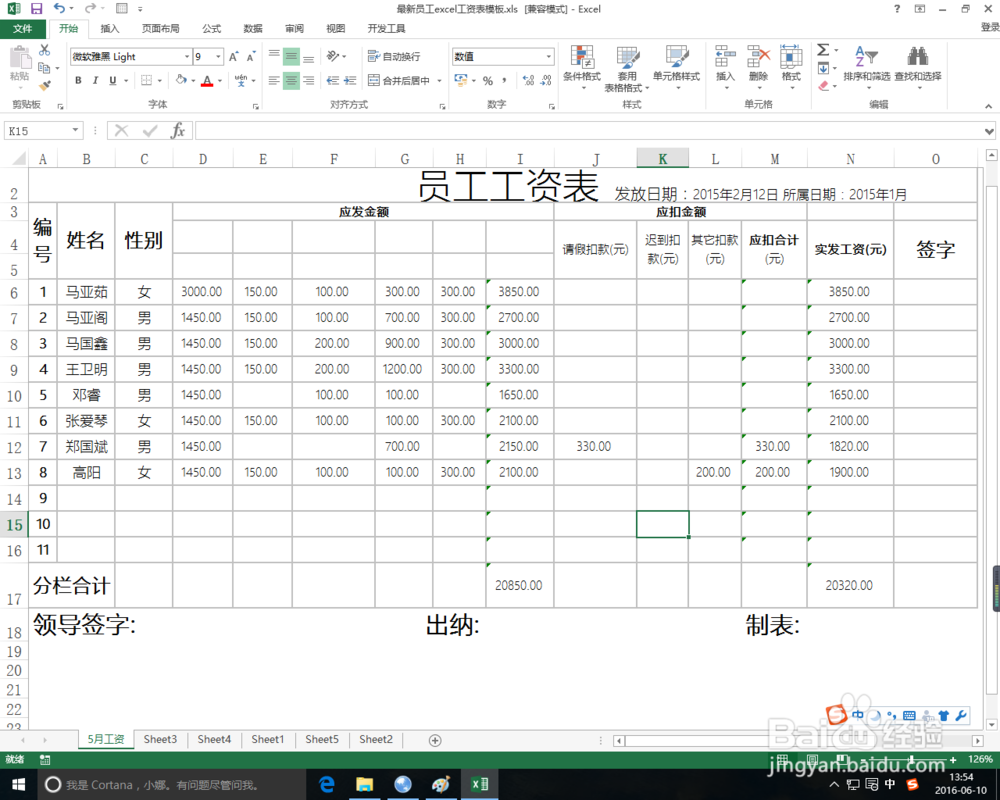Click the zoom in plus on zoom slider
The height and width of the screenshot is (800, 1000).
[x=953, y=760]
